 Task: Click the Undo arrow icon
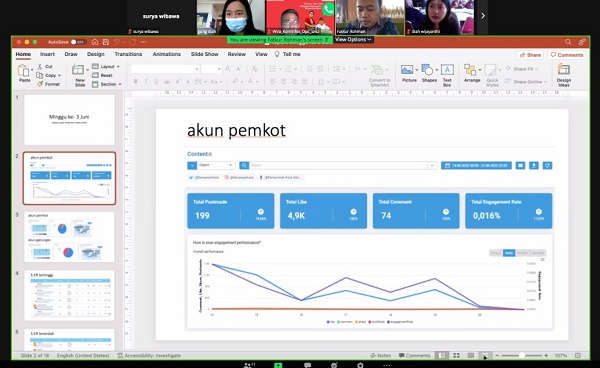pos(117,42)
